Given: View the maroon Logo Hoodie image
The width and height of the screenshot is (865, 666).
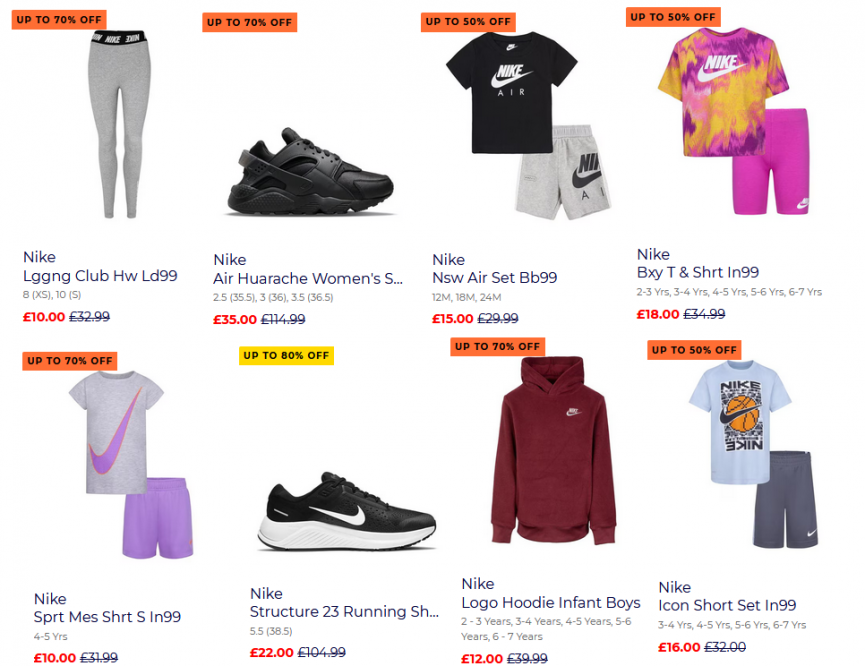Looking at the screenshot, I should click(553, 450).
